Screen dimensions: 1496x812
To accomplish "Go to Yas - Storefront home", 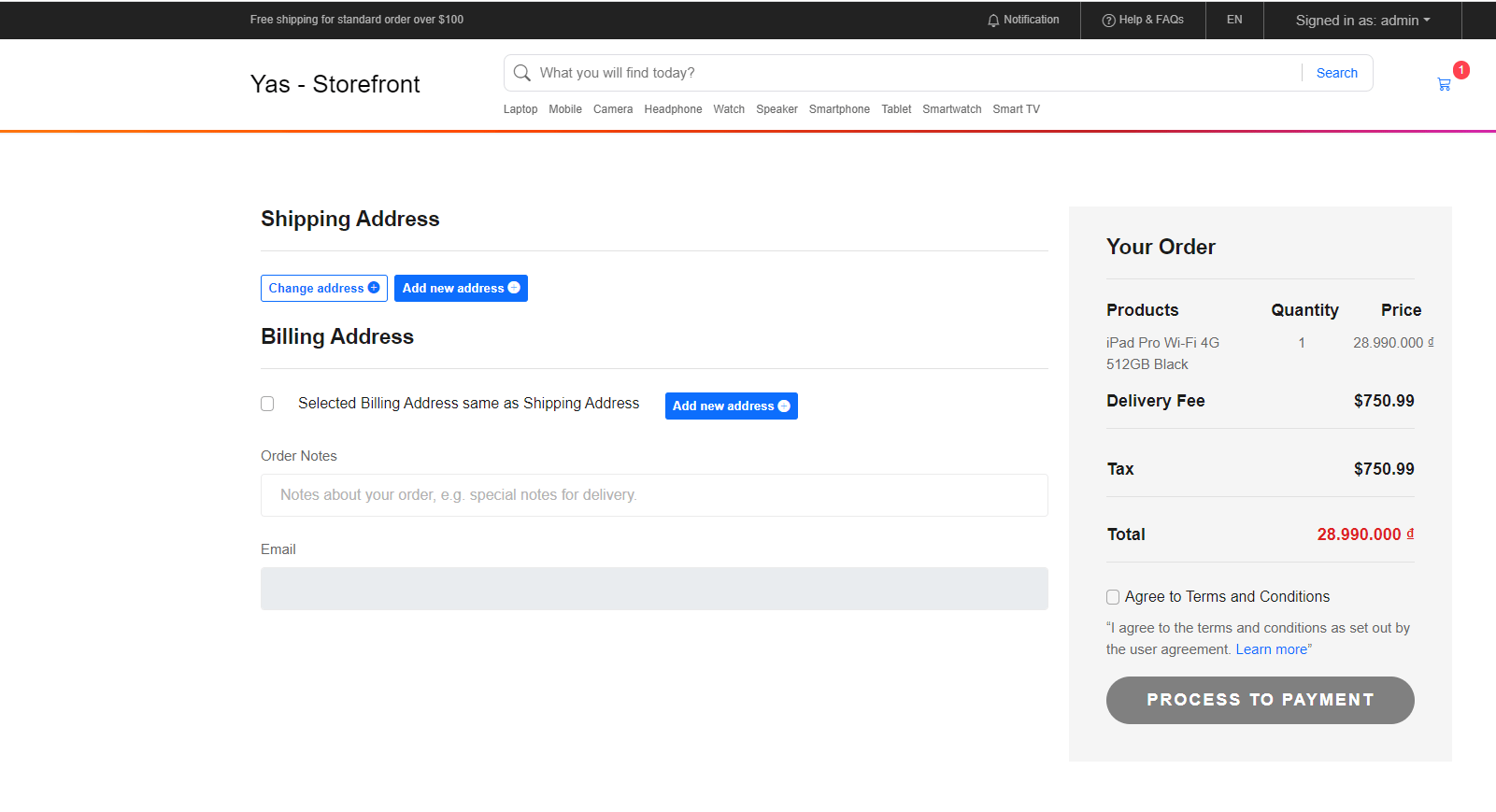I will click(335, 84).
